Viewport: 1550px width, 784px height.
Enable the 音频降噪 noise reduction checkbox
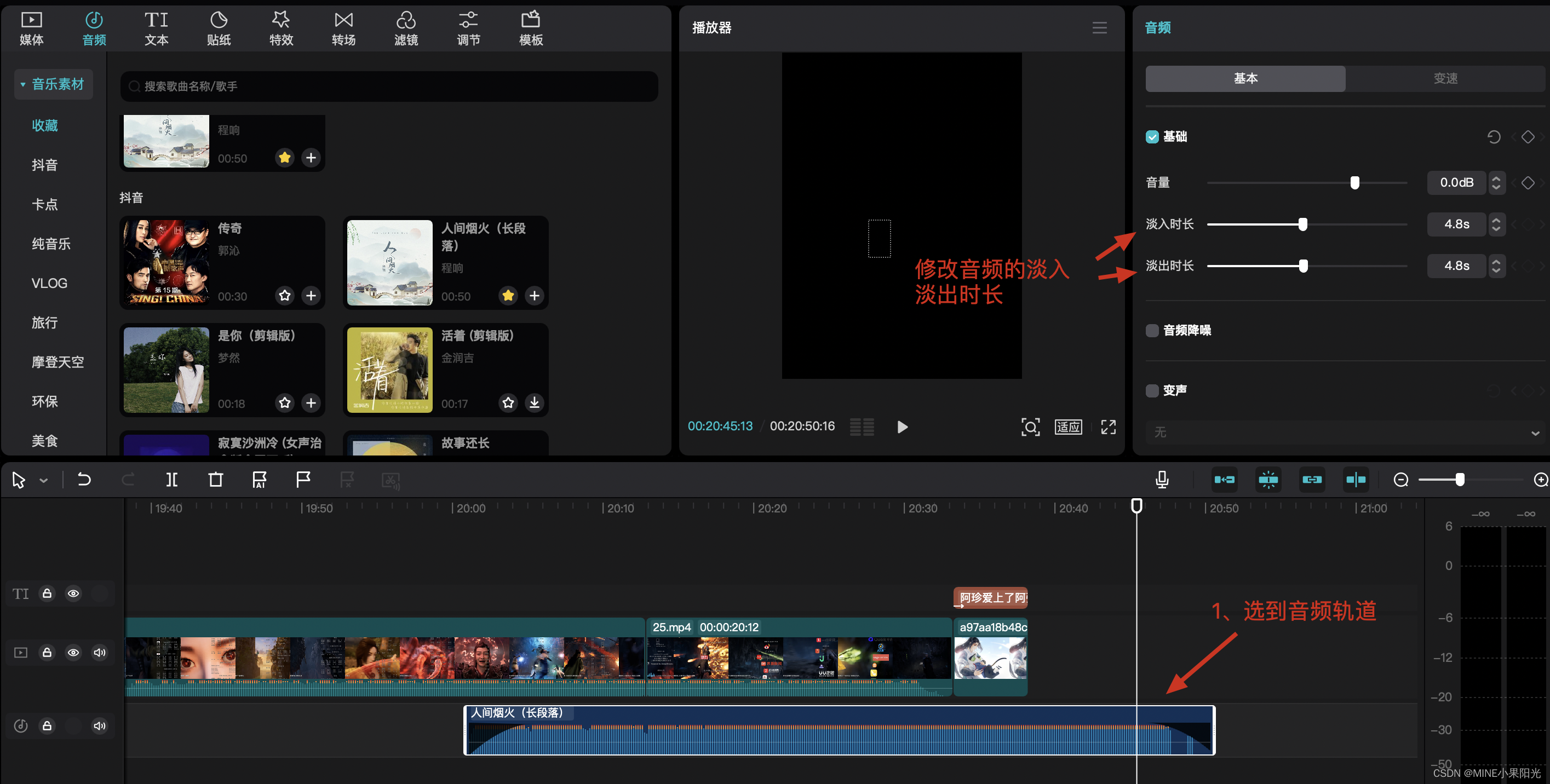(x=1152, y=330)
